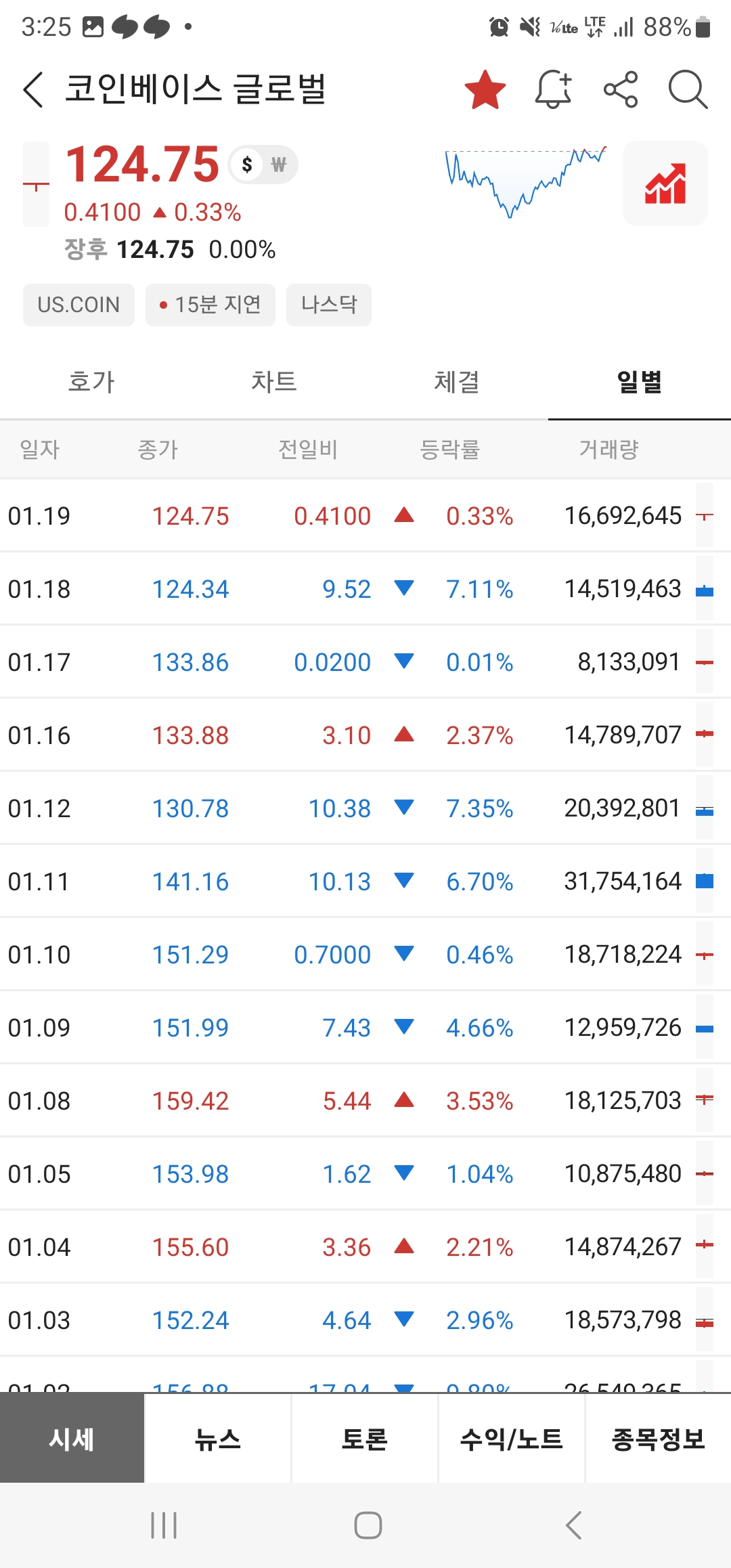Open the mini intraday price chart

click(525, 182)
